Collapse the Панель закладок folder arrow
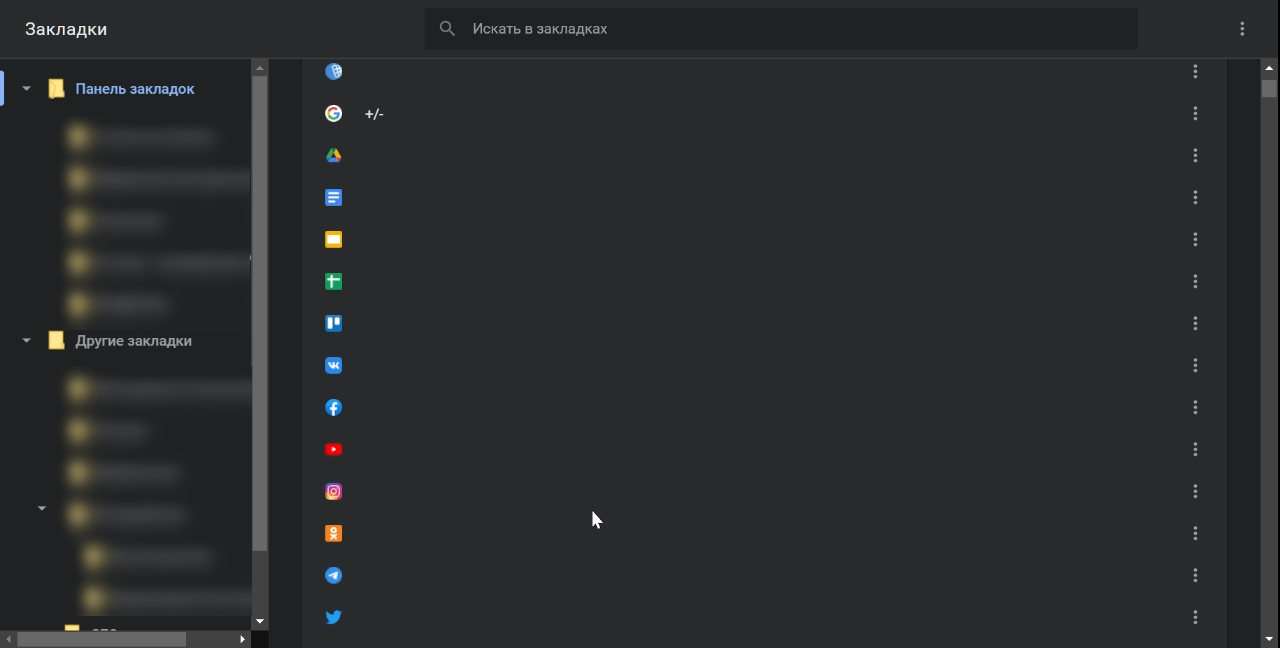Viewport: 1280px width, 648px height. 27,89
